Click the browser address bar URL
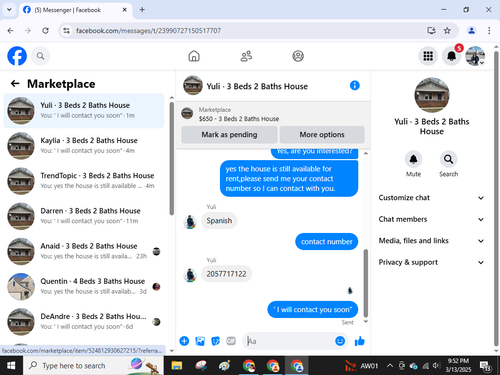 click(148, 31)
